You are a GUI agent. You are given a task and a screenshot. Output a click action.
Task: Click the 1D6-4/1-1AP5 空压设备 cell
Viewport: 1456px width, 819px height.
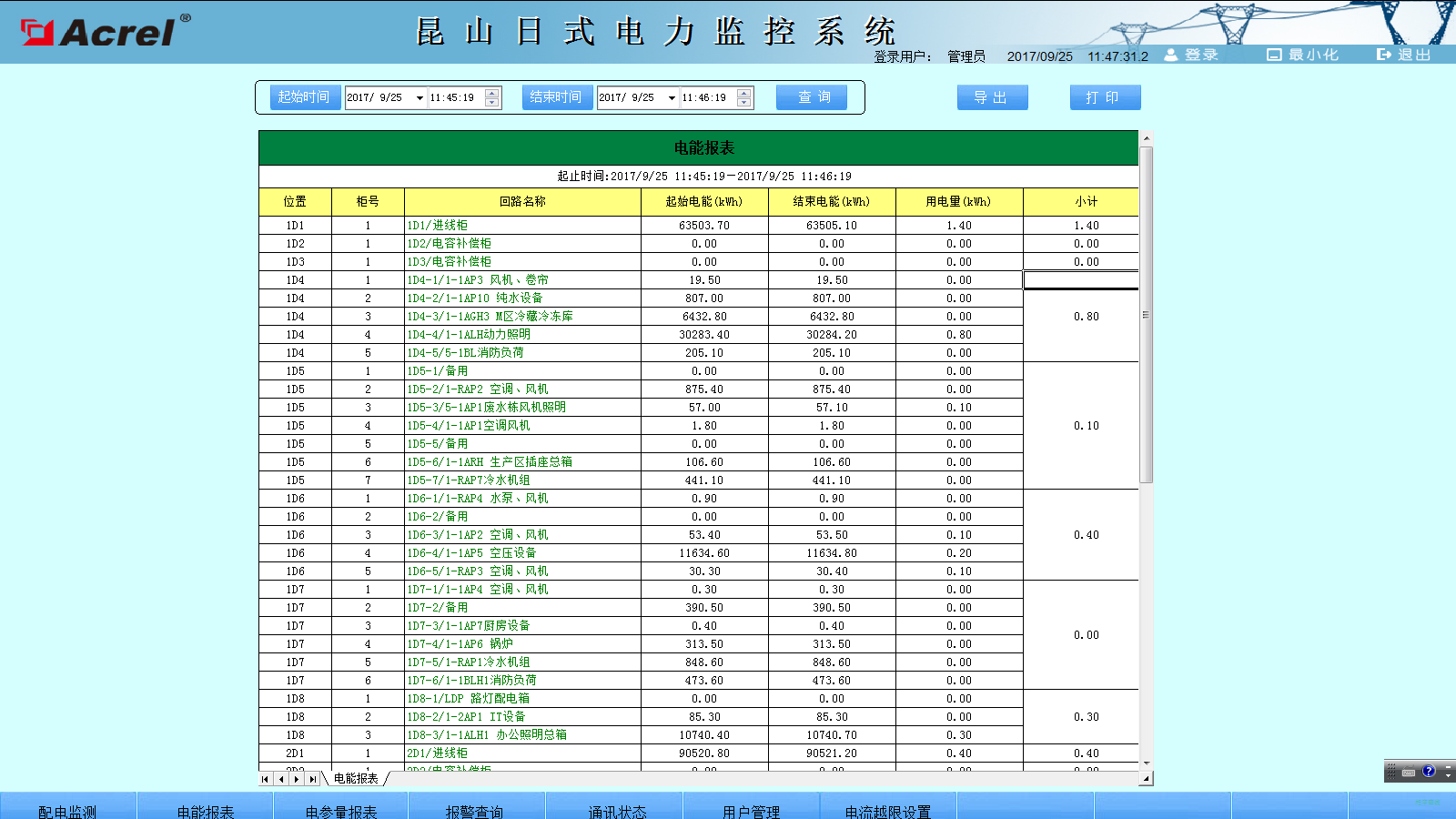click(x=522, y=553)
